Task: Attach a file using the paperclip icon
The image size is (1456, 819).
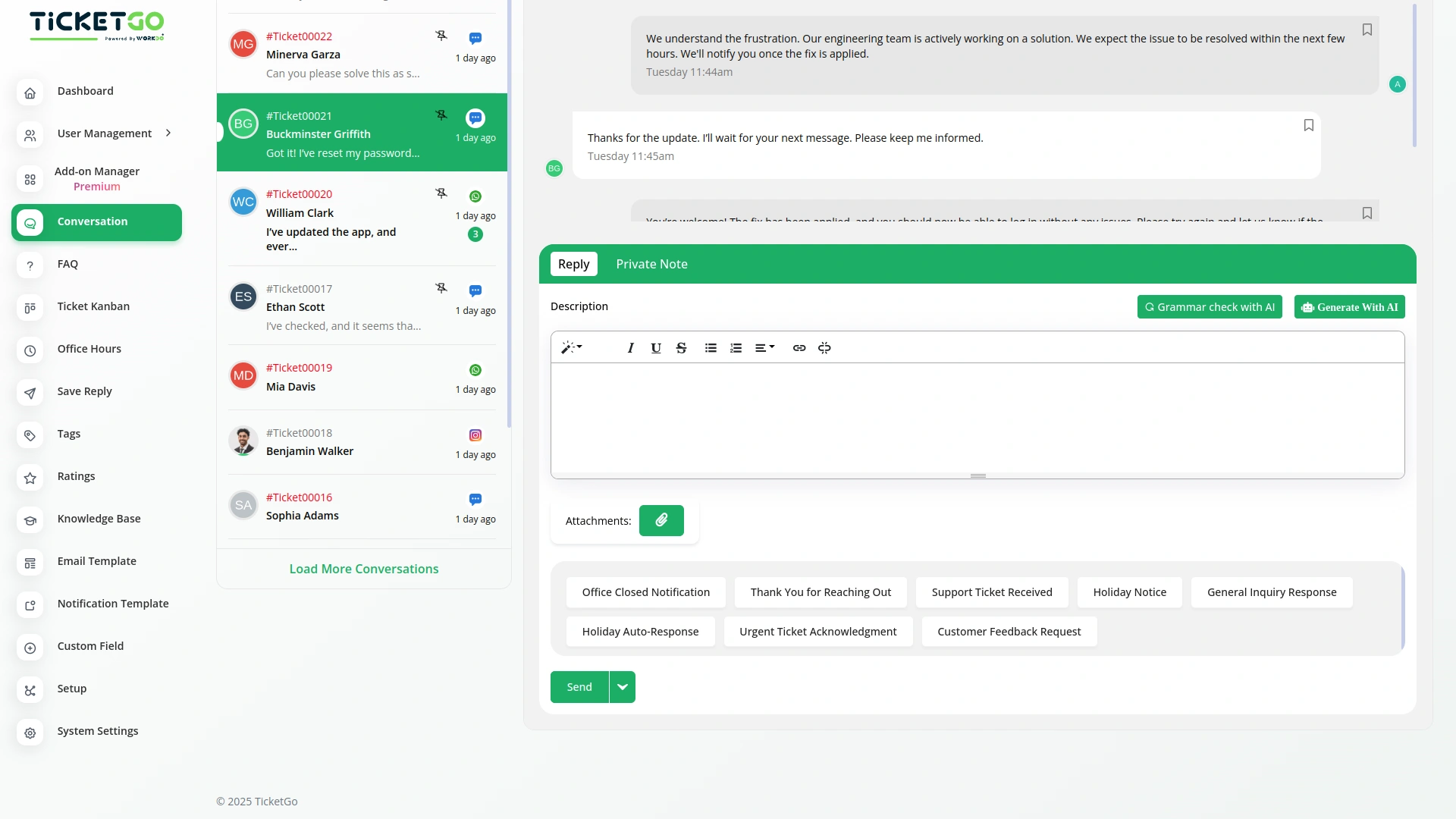Action: [x=661, y=520]
